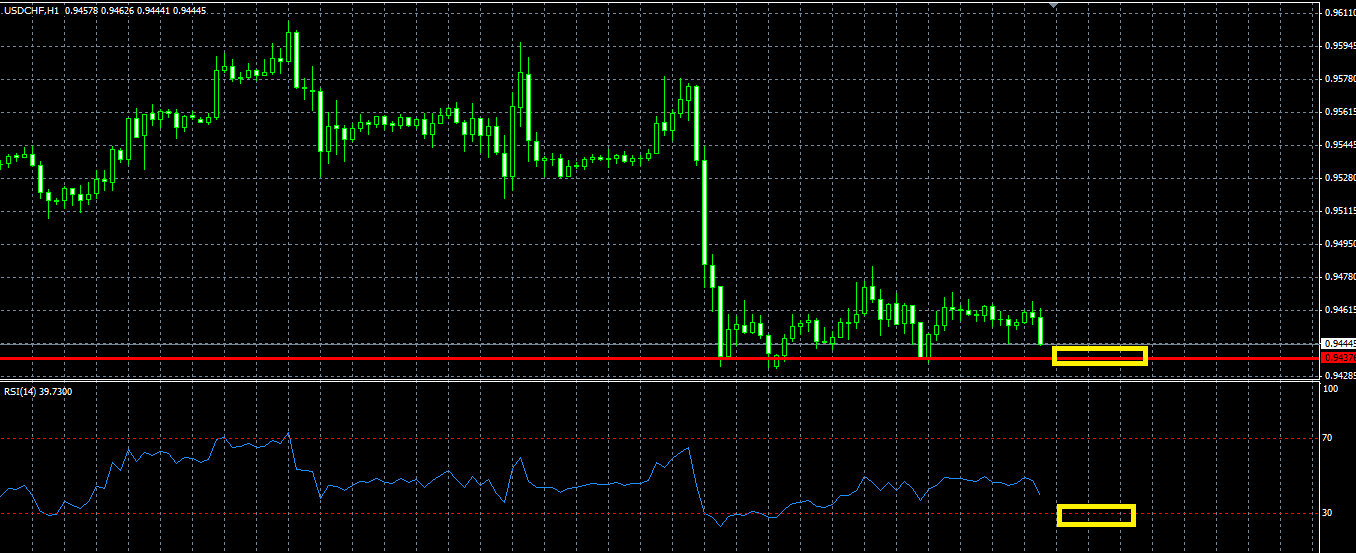Screen dimensions: 1356x553
Task: Click the 70 level label on RSI scale
Action: [1329, 438]
